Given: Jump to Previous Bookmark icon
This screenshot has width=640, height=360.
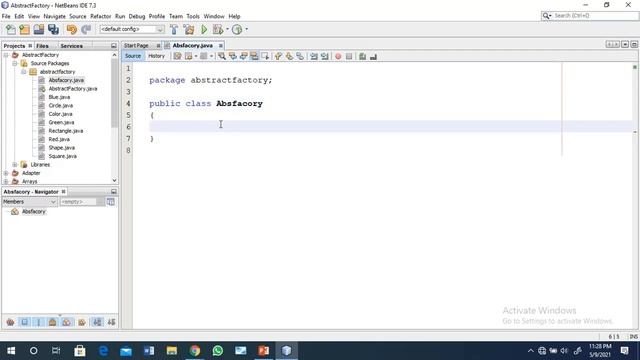Looking at the screenshot, I should pyautogui.click(x=278, y=56).
